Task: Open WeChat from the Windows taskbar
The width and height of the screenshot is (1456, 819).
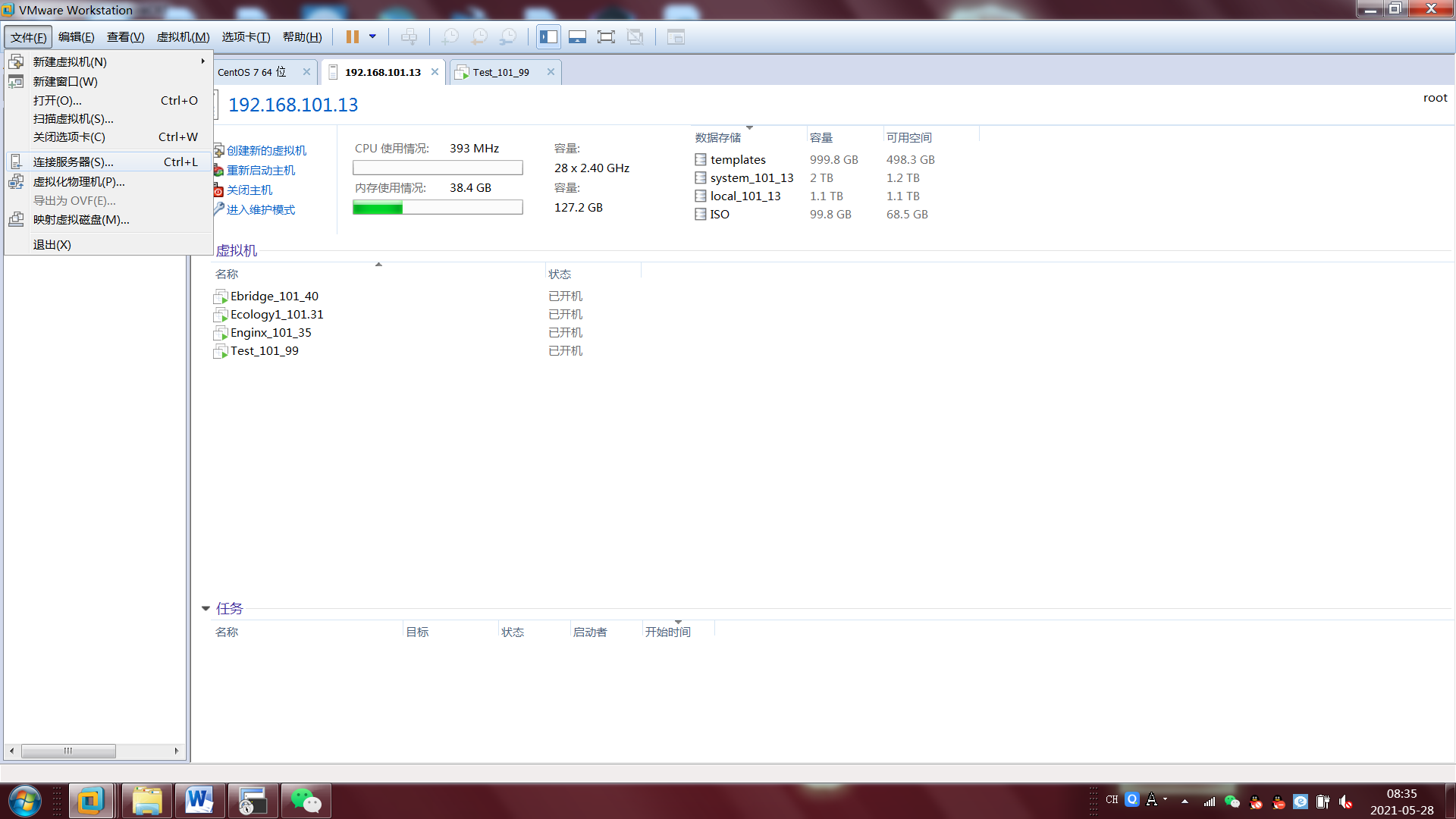Action: (x=306, y=801)
